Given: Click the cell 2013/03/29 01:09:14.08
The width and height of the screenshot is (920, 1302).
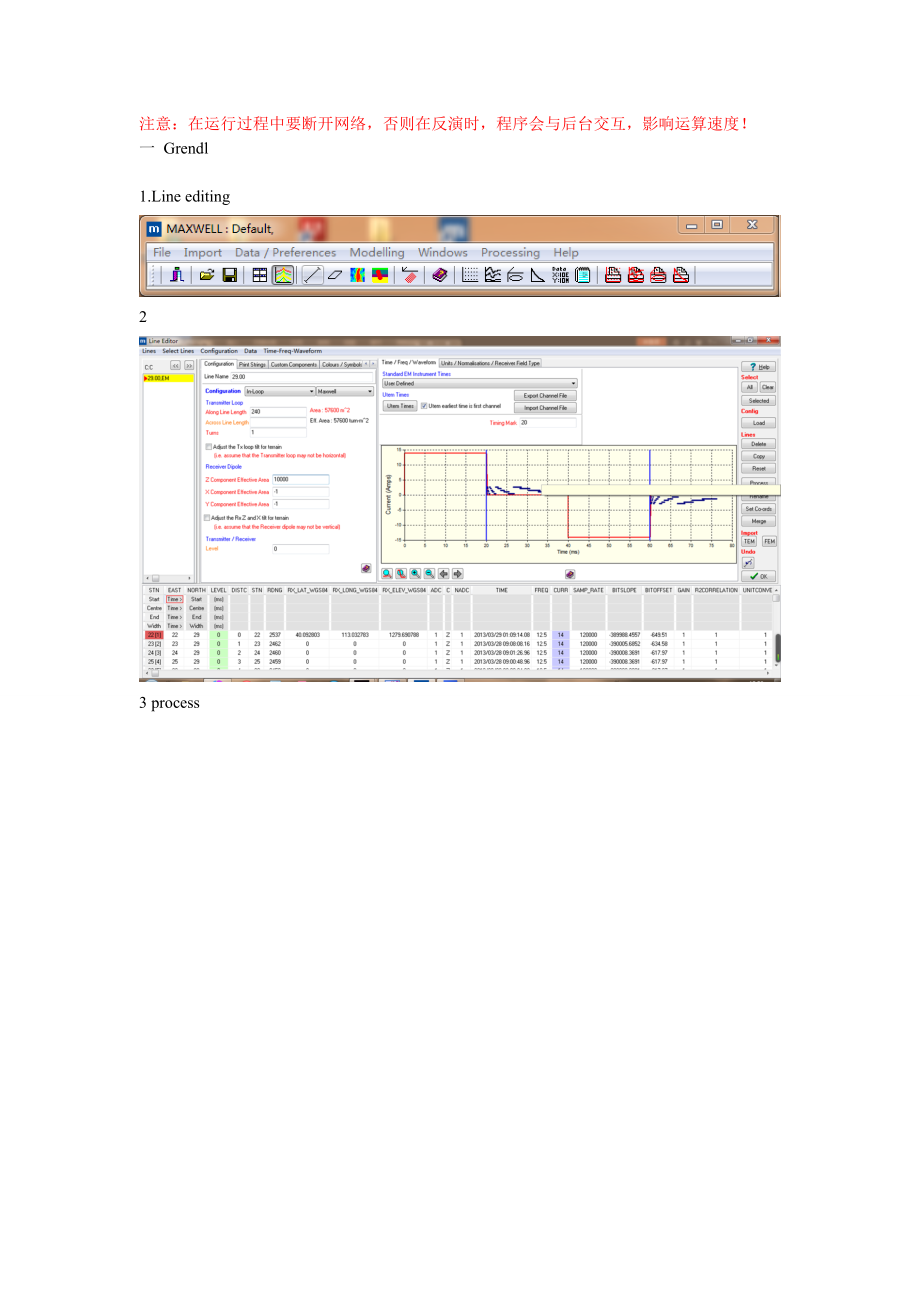Looking at the screenshot, I should tap(502, 635).
